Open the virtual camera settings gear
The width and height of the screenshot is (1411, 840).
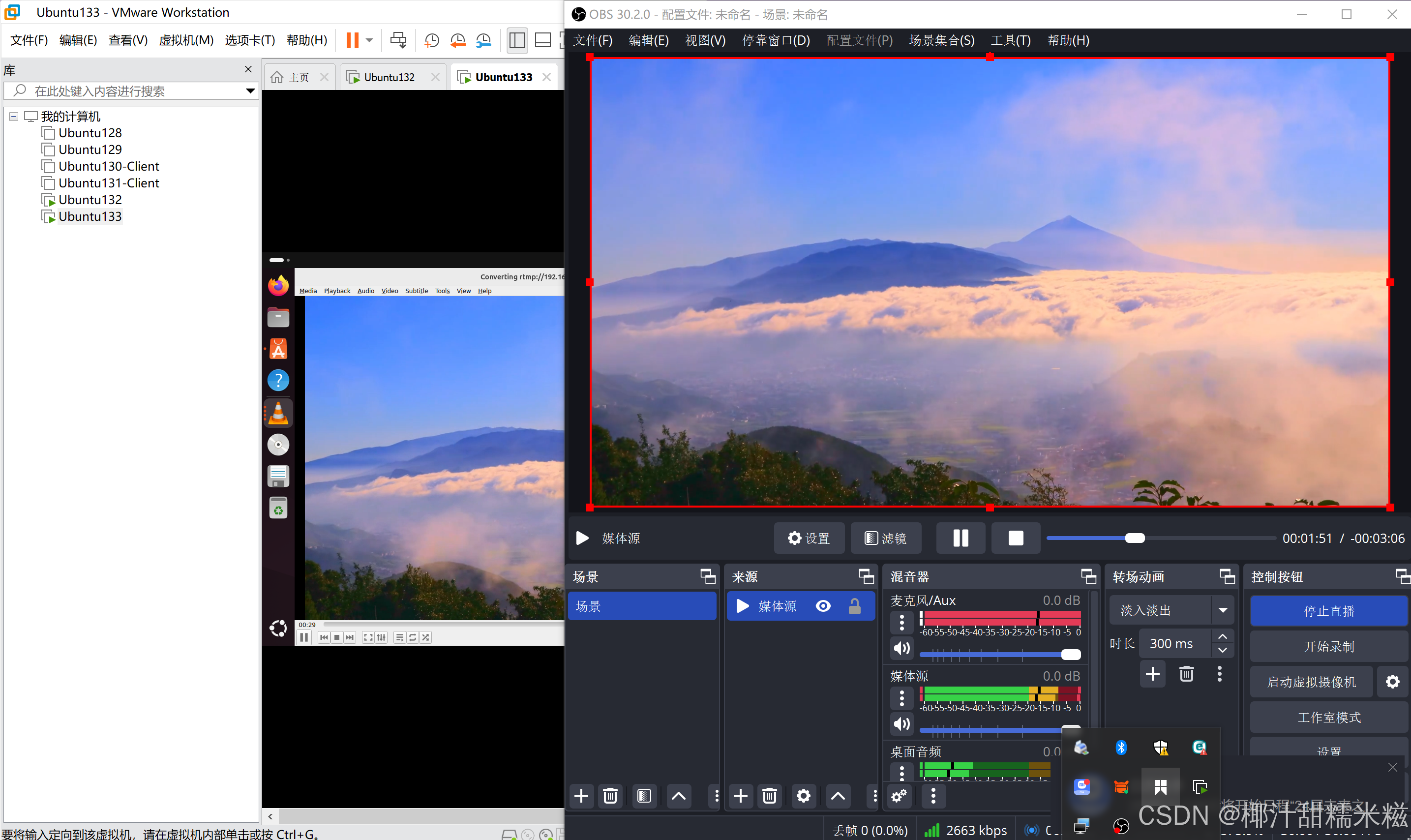coord(1392,682)
